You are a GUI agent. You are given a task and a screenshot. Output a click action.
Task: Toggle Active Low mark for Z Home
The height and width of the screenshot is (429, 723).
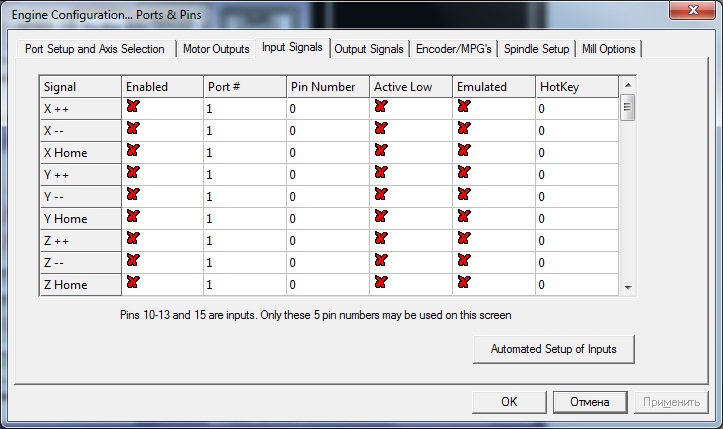coord(381,282)
